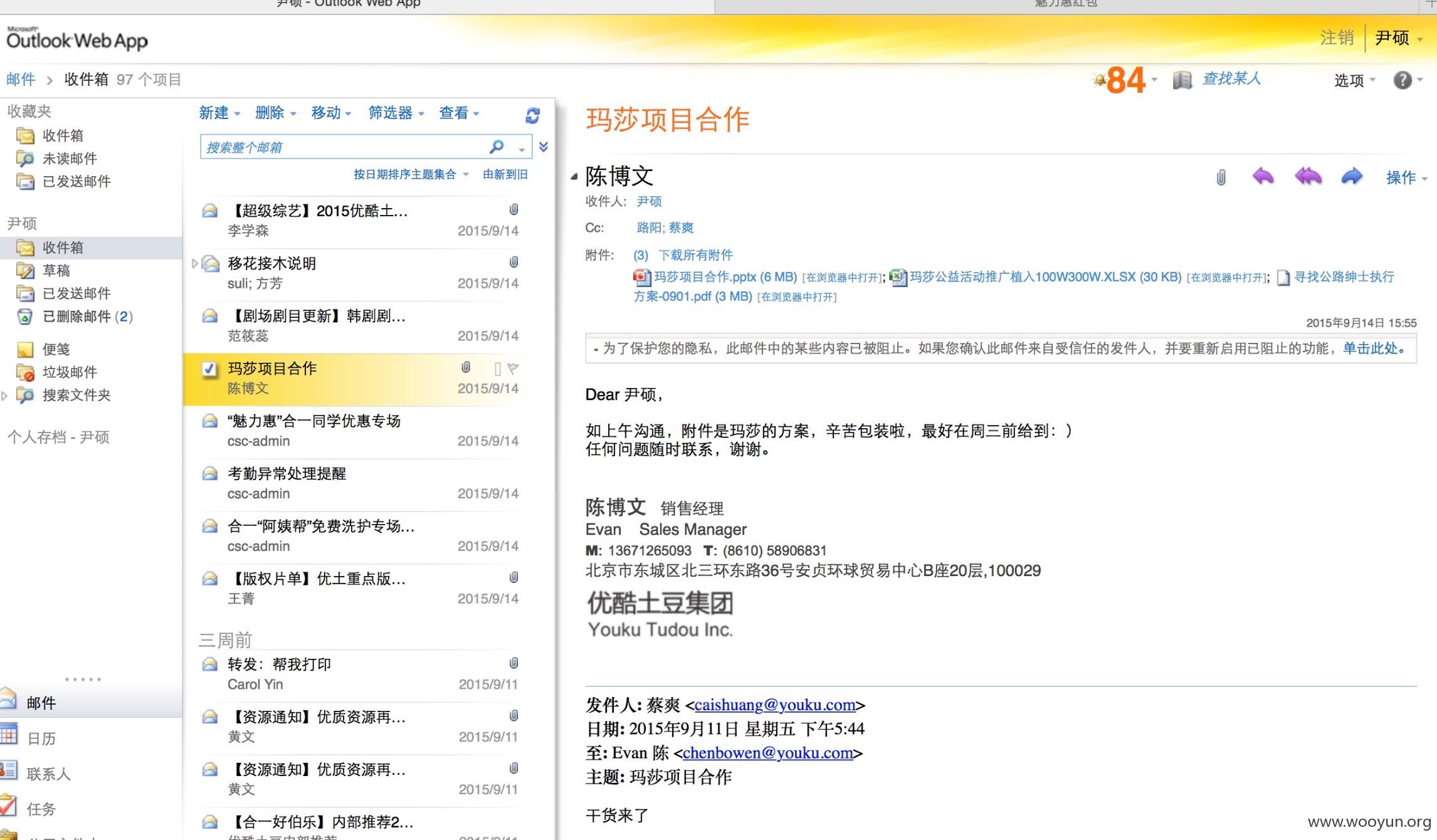
Task: Open the 查看 view dropdown
Action: click(459, 113)
